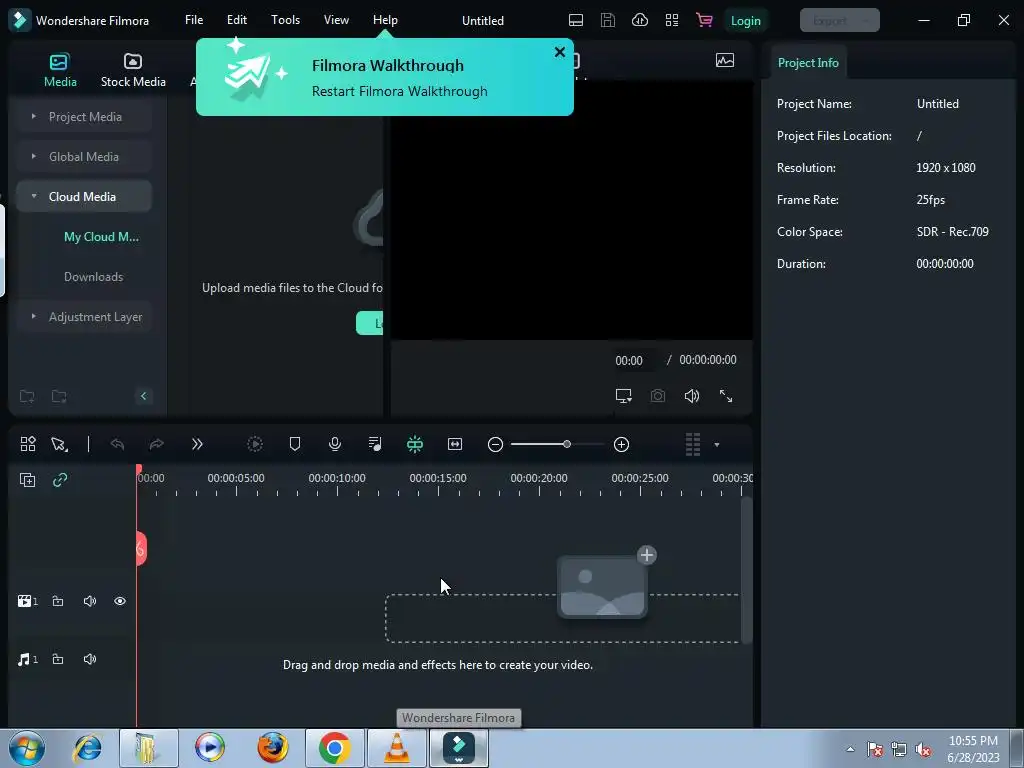The height and width of the screenshot is (768, 1024).
Task: Open the Tools menu
Action: click(x=285, y=20)
